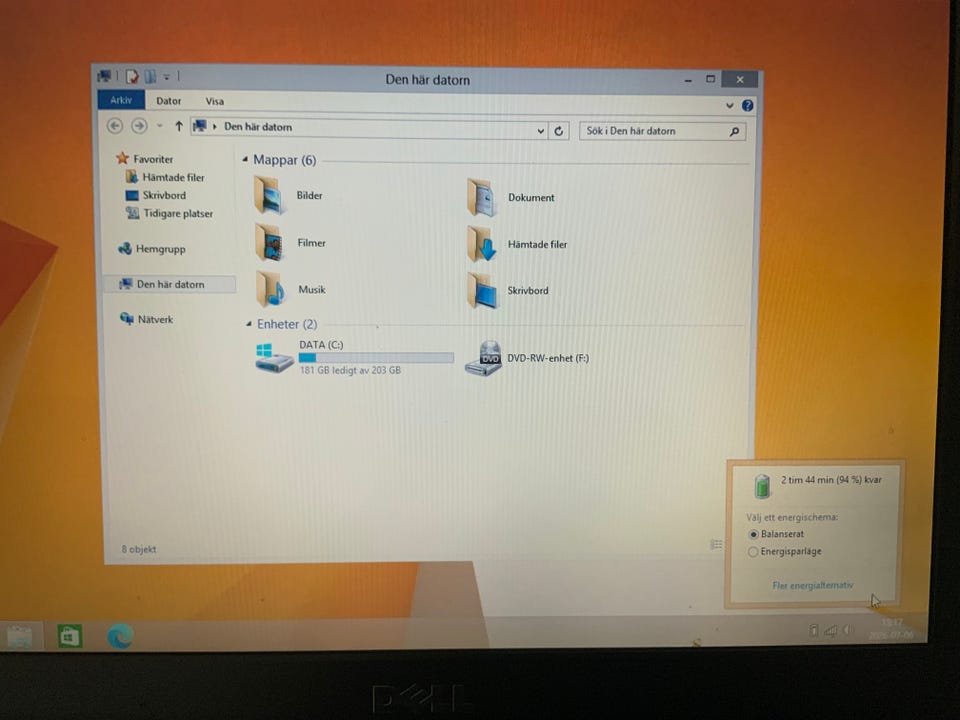
Task: Switch to the Dator ribbon tab
Action: point(168,101)
